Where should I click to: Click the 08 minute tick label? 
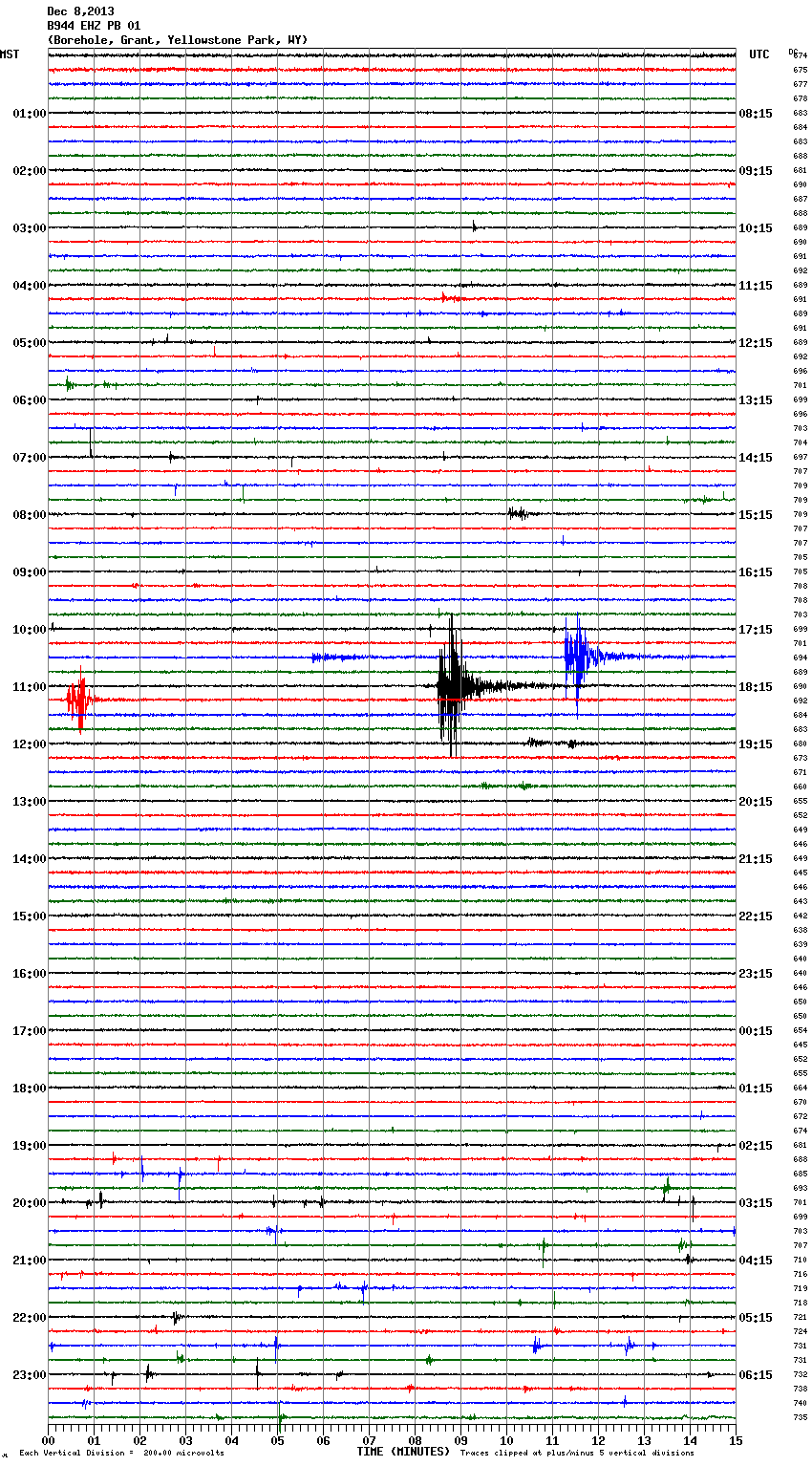(415, 1440)
